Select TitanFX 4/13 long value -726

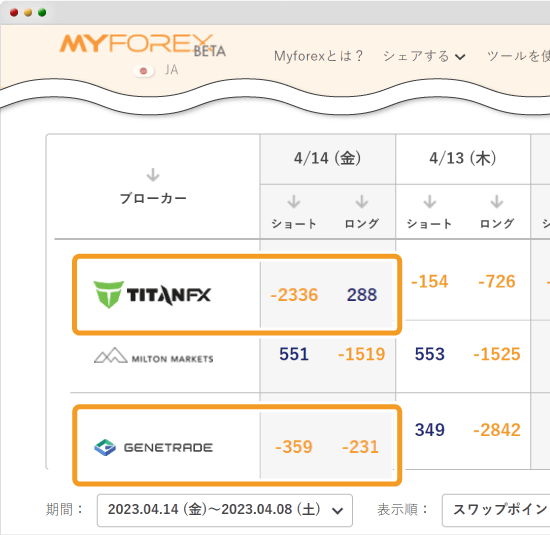497,281
